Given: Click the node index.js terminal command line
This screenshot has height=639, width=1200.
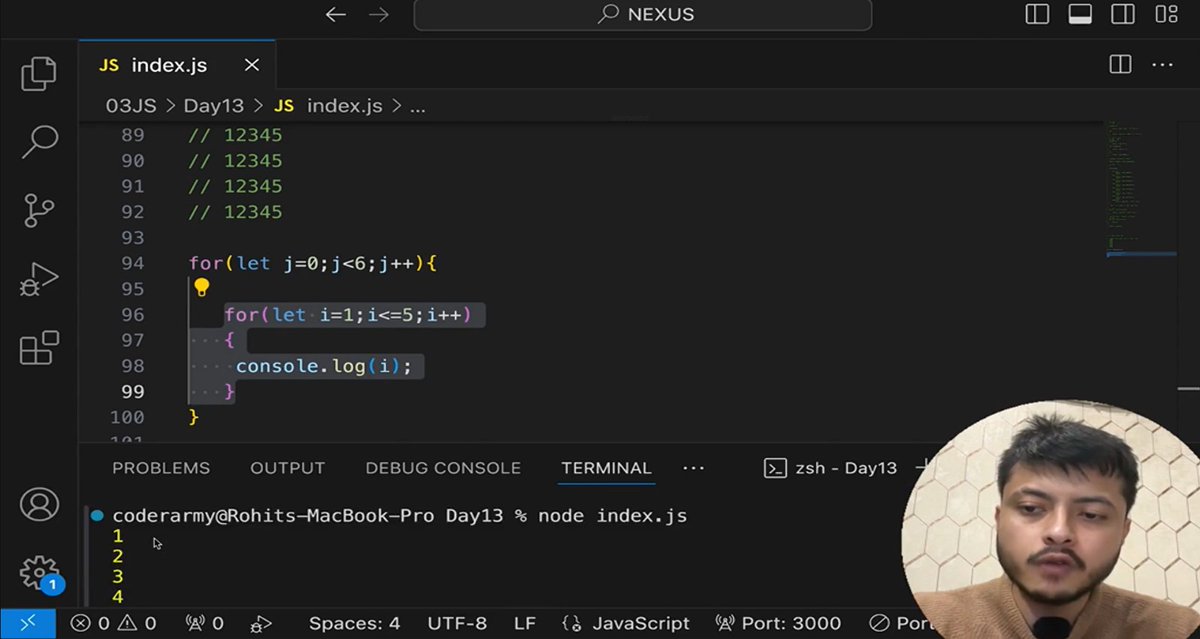Looking at the screenshot, I should point(612,516).
